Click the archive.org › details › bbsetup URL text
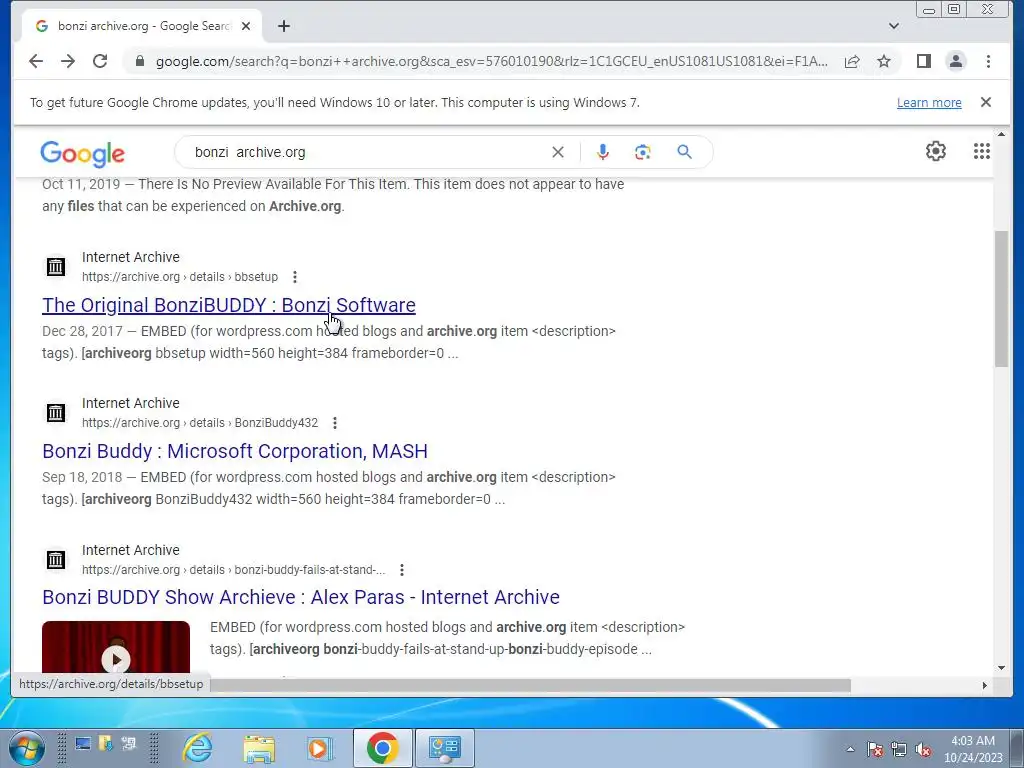1024x768 pixels. tap(180, 277)
